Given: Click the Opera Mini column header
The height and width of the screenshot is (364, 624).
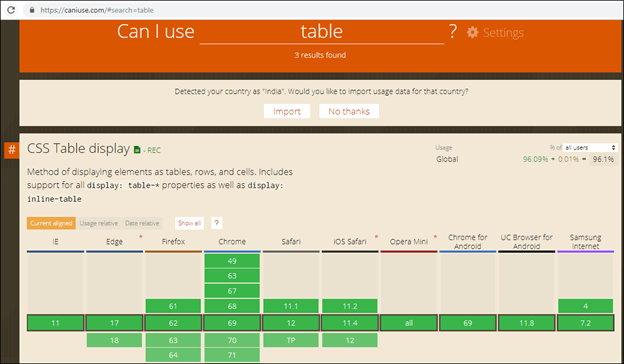Looking at the screenshot, I should [x=409, y=241].
